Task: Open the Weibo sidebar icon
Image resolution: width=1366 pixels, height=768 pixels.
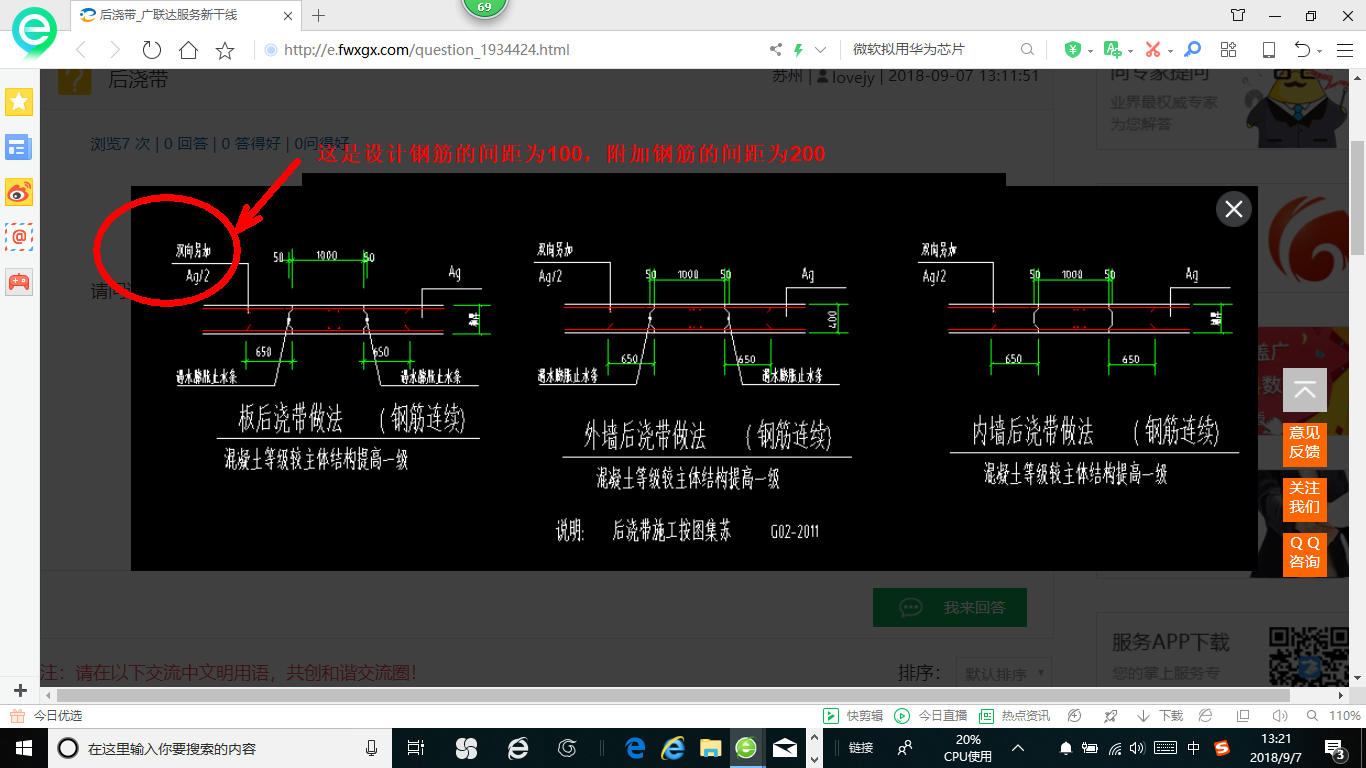Action: (x=19, y=193)
